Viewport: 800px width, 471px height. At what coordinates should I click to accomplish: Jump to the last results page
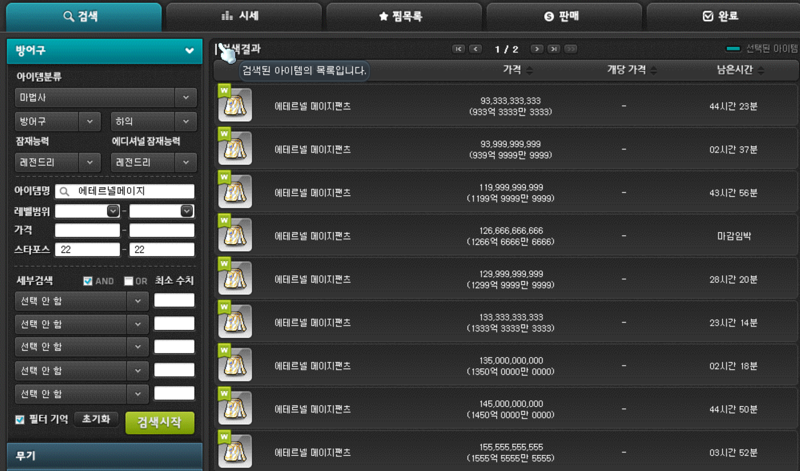(554, 49)
